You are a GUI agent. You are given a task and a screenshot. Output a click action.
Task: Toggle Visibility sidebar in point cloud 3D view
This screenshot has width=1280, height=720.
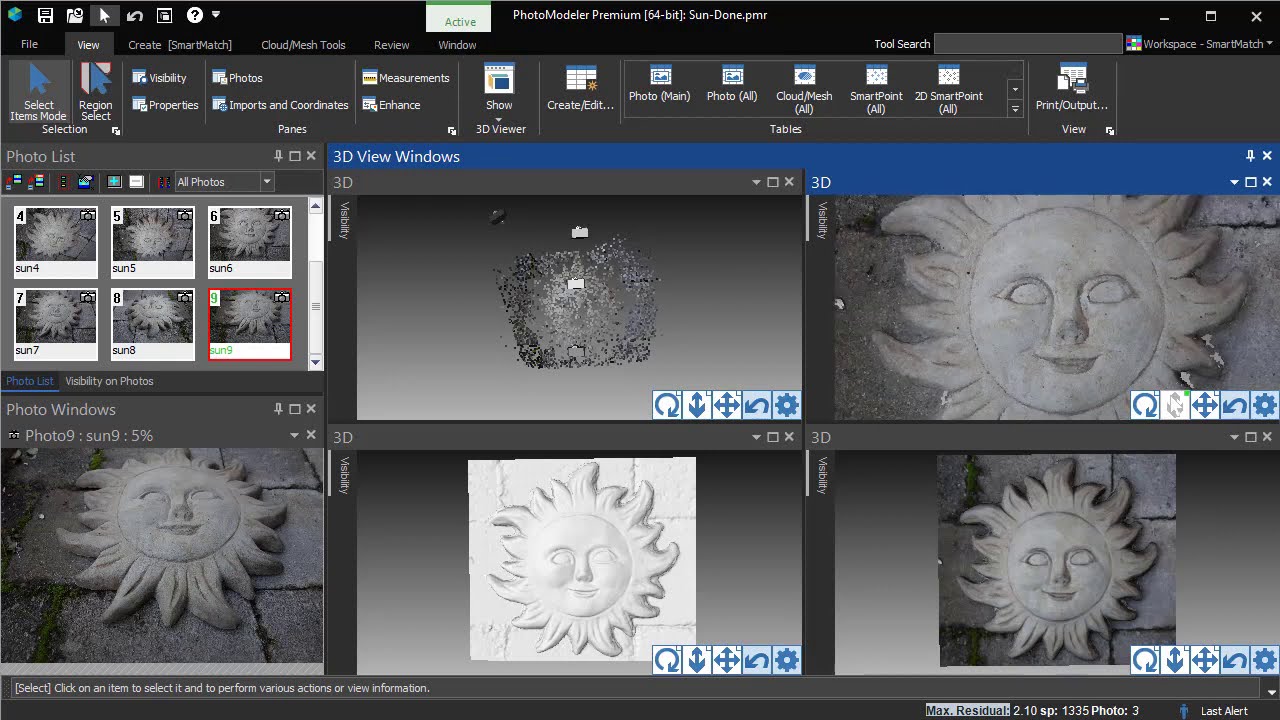[x=343, y=220]
